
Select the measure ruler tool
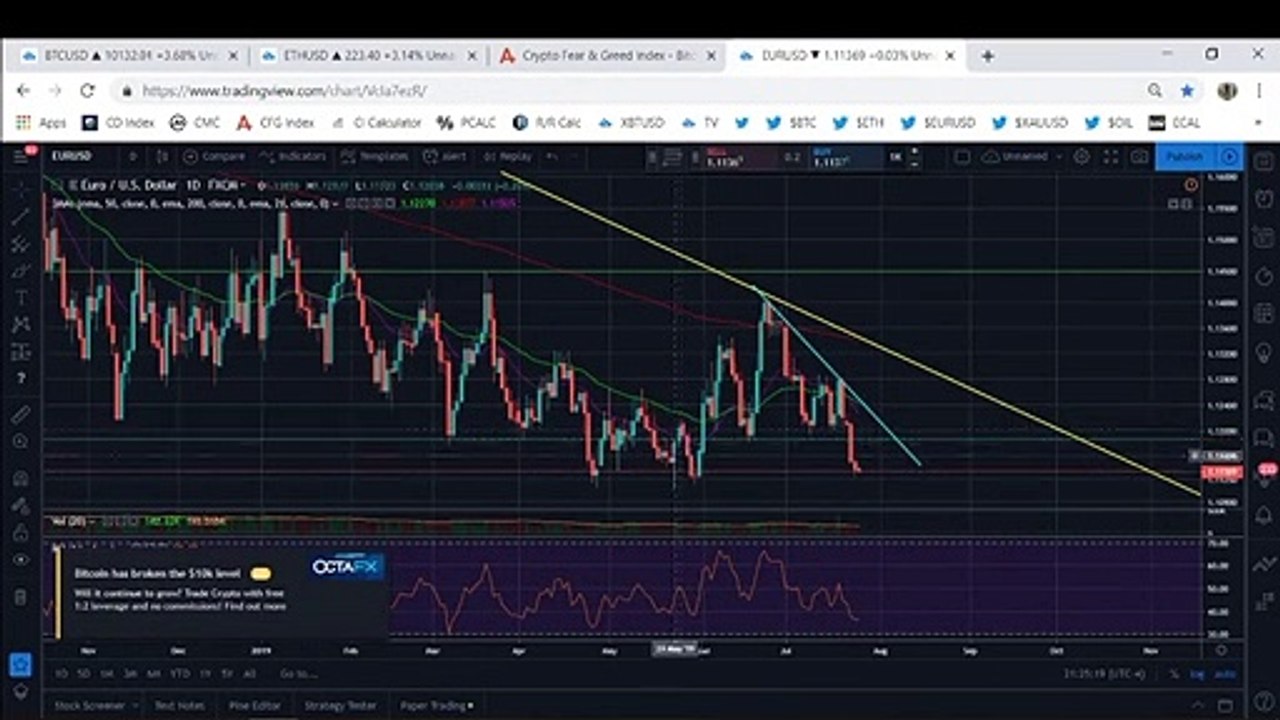(20, 414)
